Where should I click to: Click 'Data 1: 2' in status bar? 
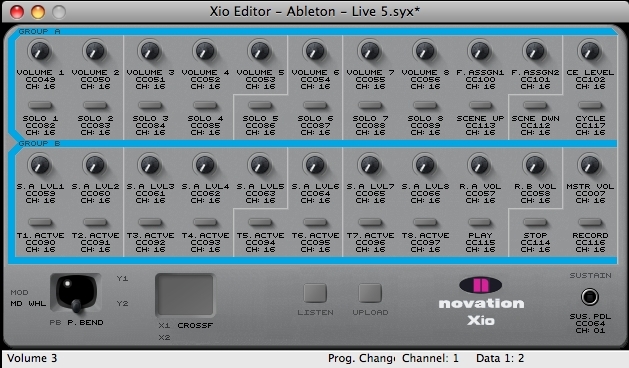pos(500,358)
